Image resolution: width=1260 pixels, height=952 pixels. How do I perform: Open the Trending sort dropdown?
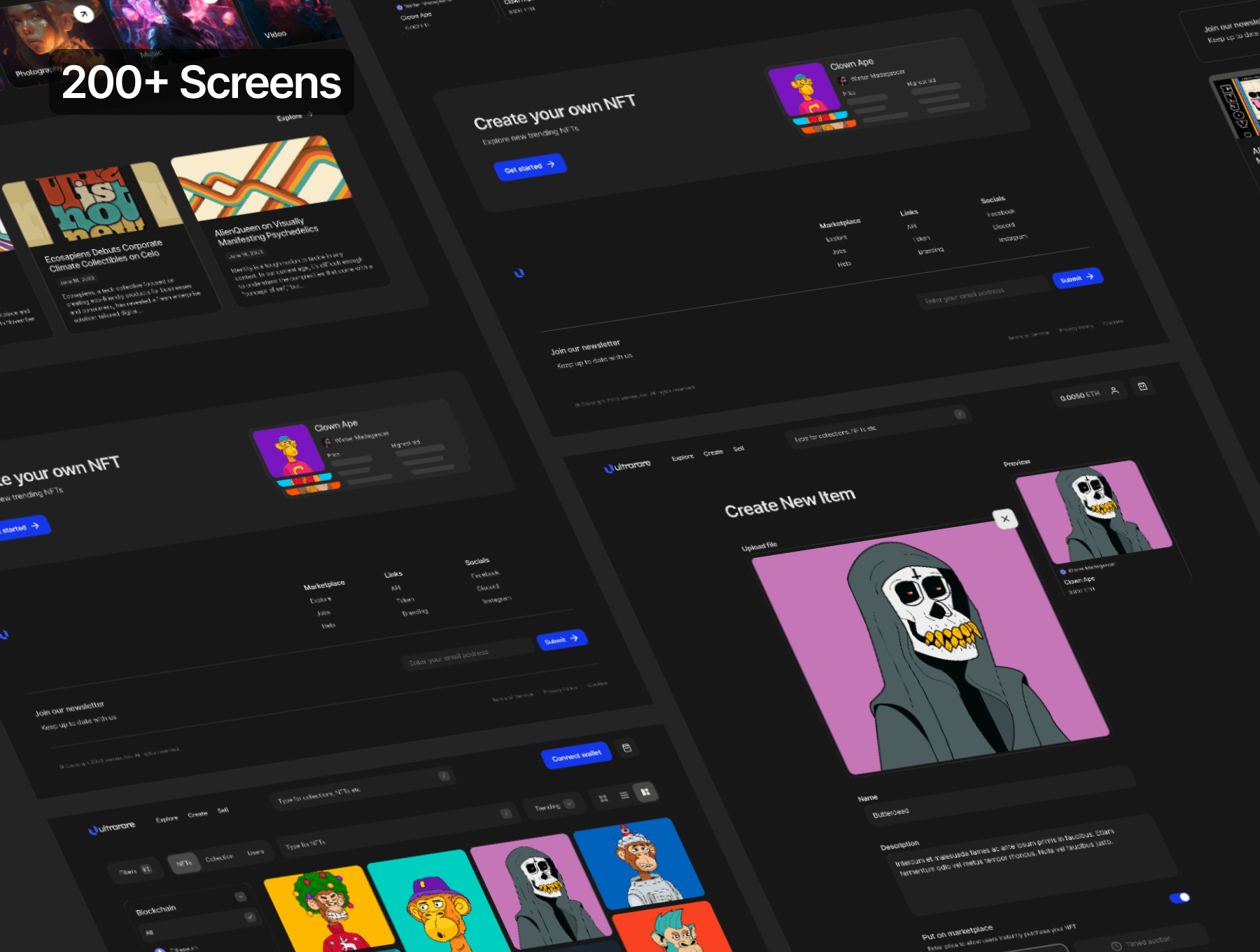point(554,806)
